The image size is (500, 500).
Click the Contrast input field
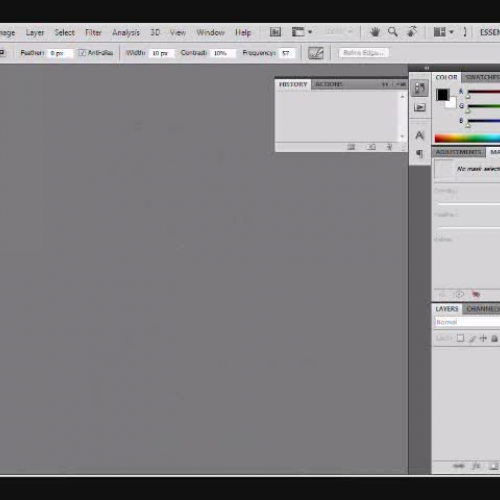pos(223,53)
